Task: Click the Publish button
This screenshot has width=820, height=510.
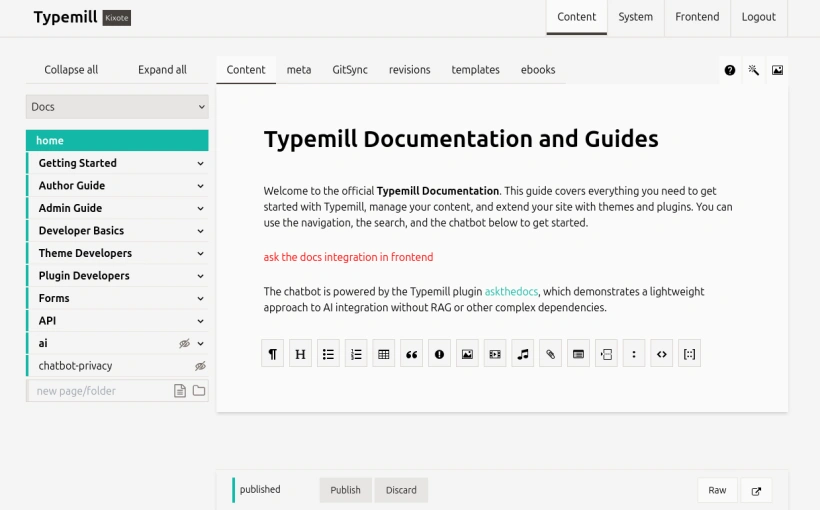Action: point(345,490)
